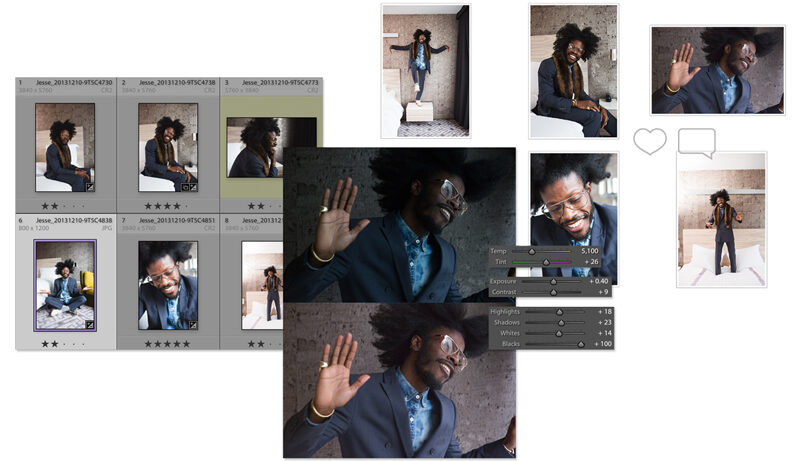Adjust the Temp slider handle
800x461 pixels.
tap(532, 251)
